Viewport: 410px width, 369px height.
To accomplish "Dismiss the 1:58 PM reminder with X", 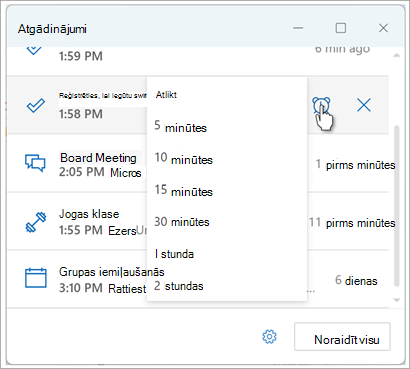I will pos(364,106).
